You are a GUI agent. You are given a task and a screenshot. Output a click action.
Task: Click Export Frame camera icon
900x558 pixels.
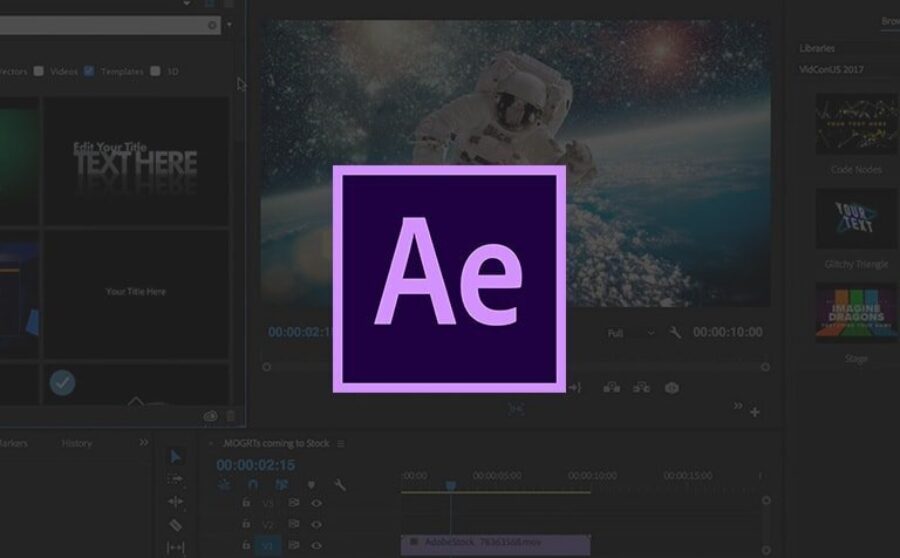point(672,389)
